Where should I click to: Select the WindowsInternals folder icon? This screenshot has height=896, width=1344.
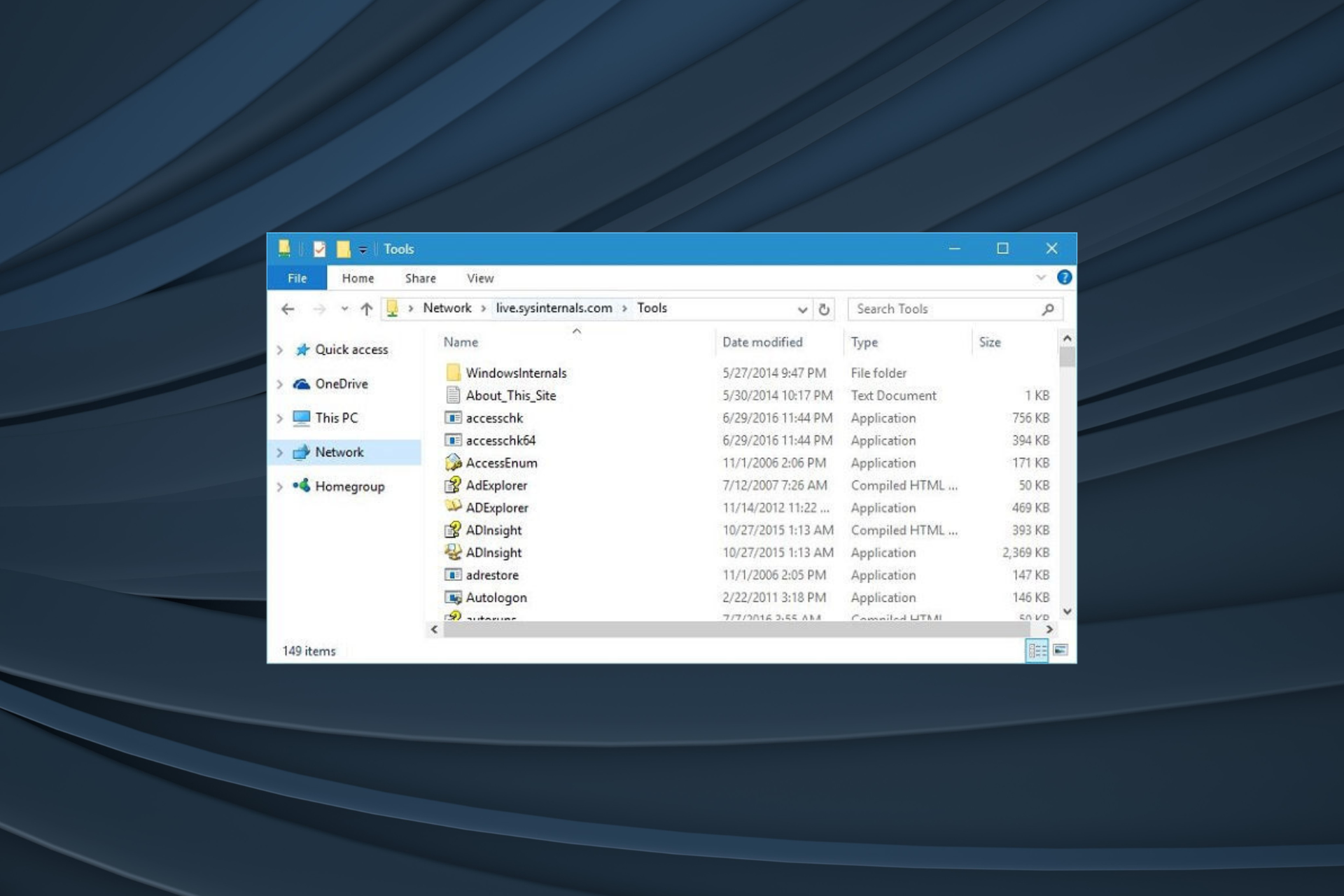click(453, 372)
